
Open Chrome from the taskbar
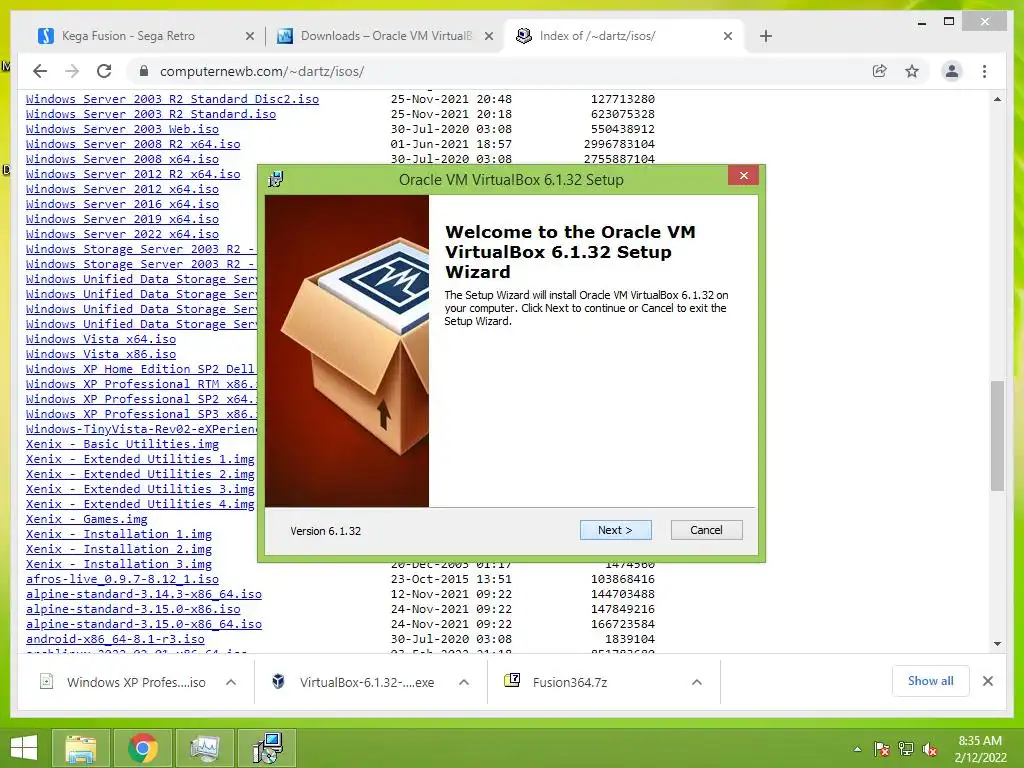pyautogui.click(x=142, y=748)
